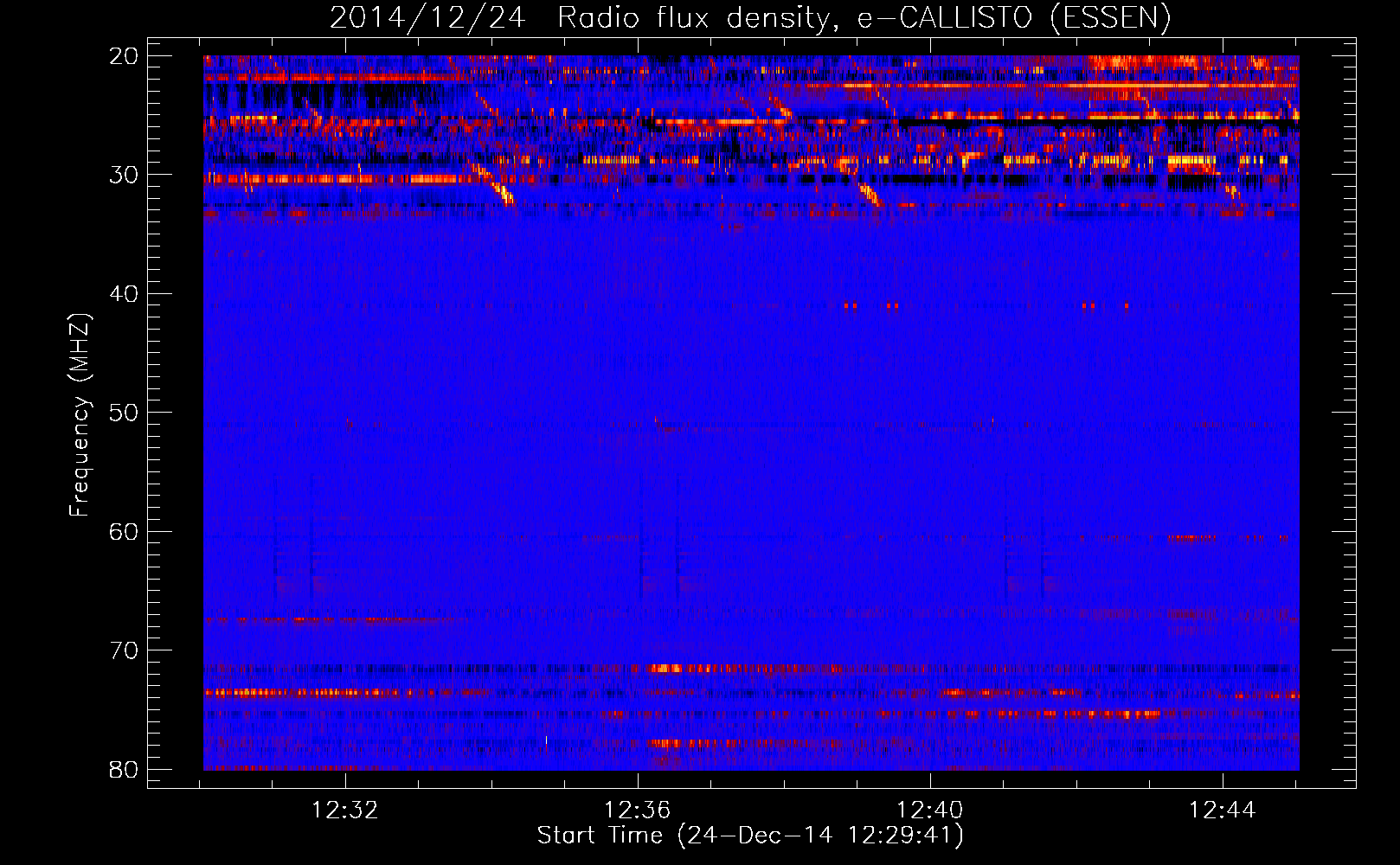This screenshot has height=865, width=1400.
Task: Click the 70 frequency tick label
Action: point(125,650)
